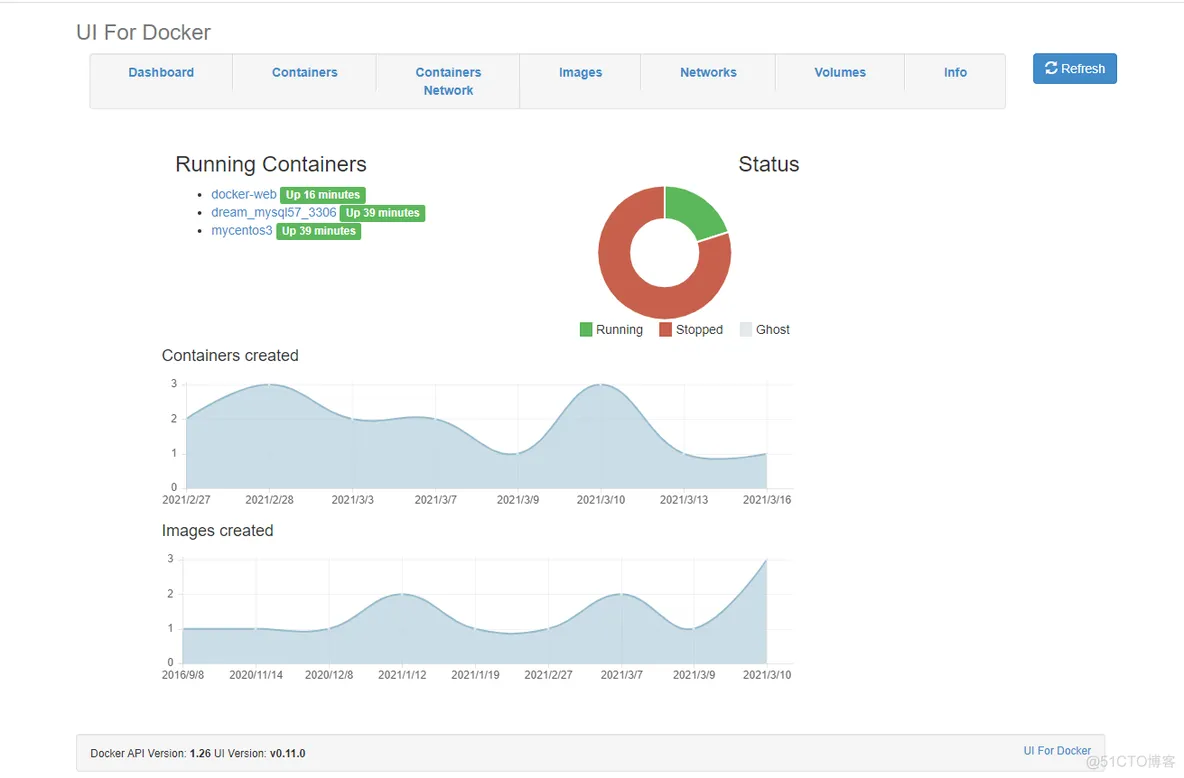
Task: Open the Dashboard tab
Action: [161, 73]
